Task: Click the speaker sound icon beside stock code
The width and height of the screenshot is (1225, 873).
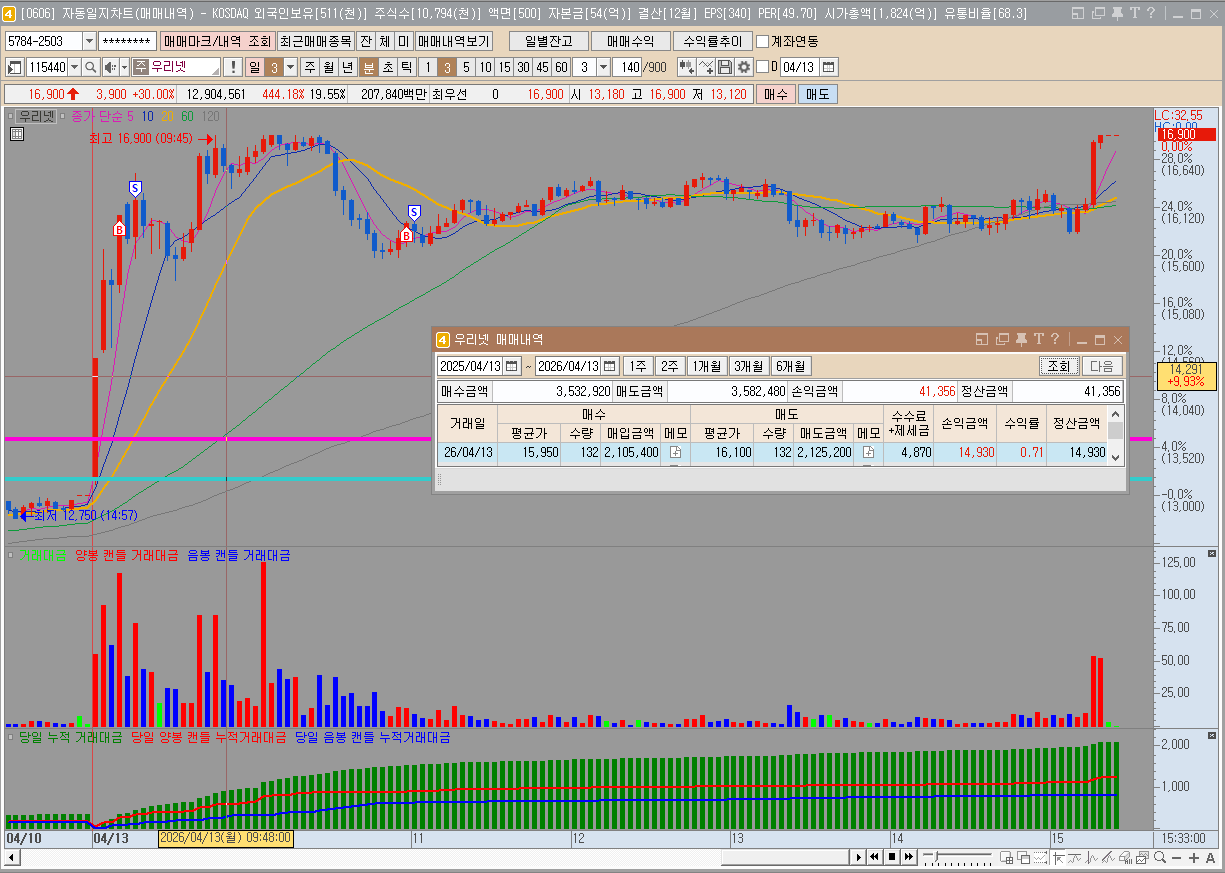Action: [x=110, y=67]
